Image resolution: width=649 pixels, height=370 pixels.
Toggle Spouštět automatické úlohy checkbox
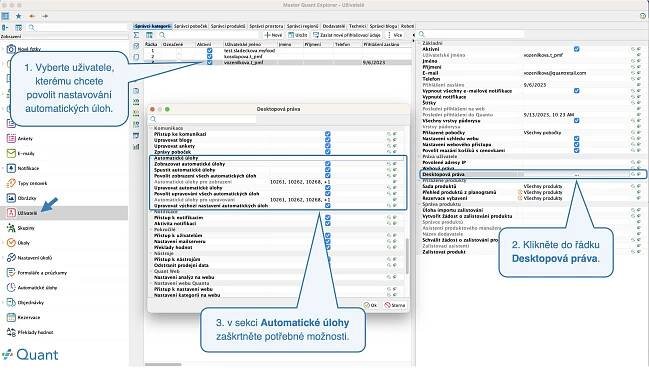click(x=328, y=170)
